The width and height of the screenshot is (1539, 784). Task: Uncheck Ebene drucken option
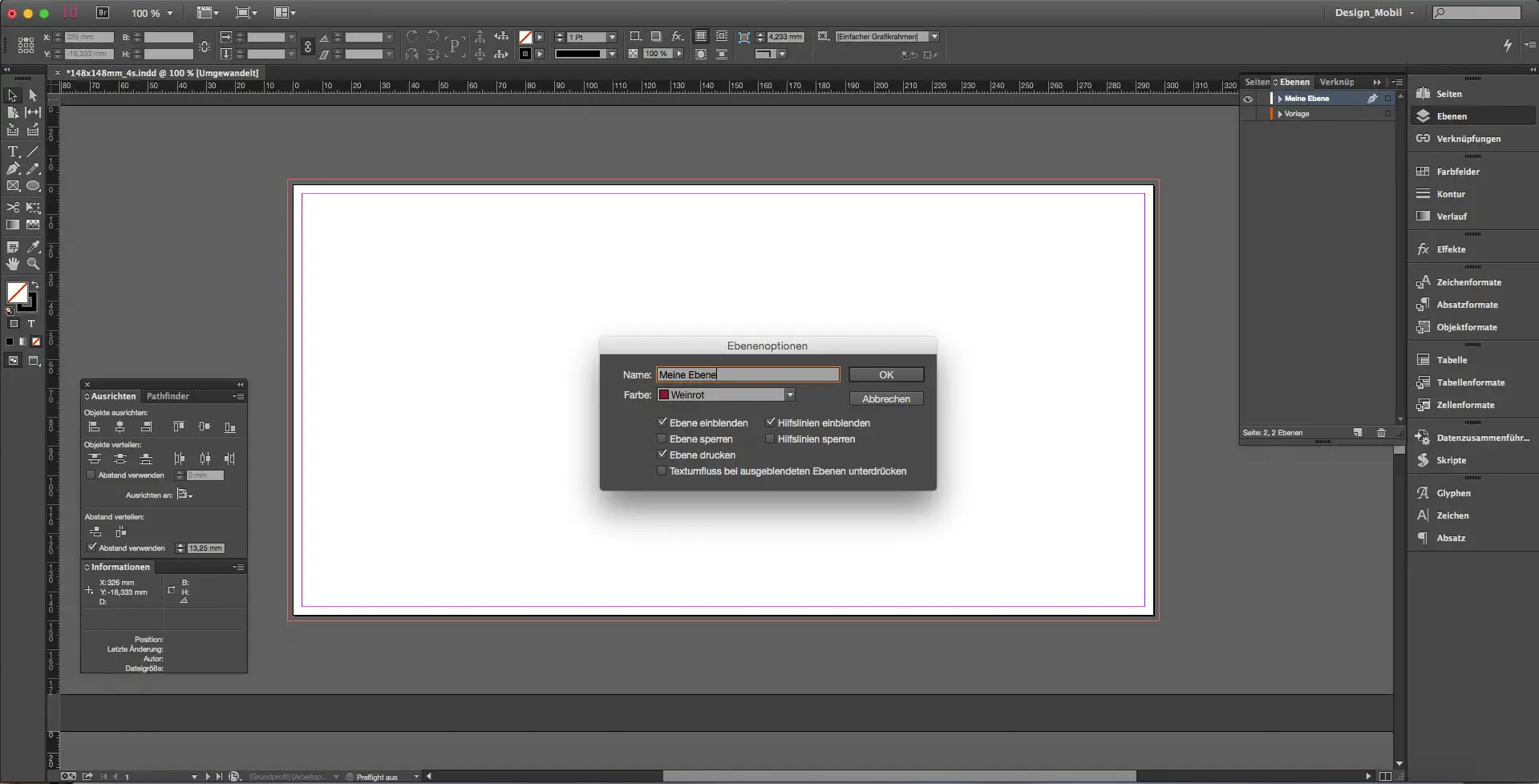pos(662,455)
